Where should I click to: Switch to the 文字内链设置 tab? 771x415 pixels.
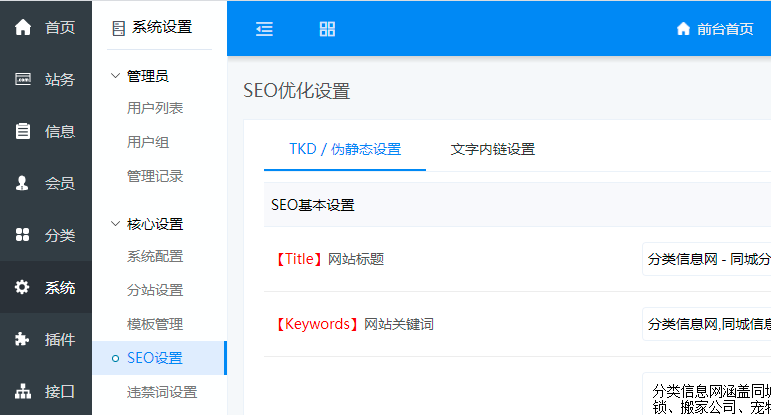492,149
